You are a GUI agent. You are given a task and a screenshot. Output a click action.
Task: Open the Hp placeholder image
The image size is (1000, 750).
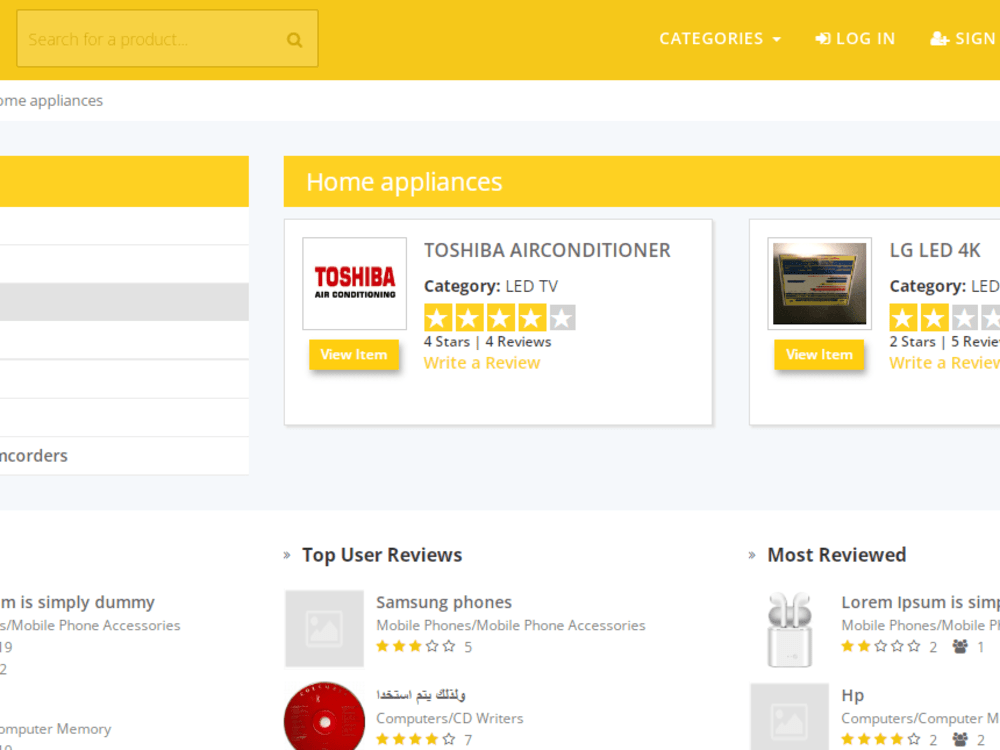coord(790,717)
